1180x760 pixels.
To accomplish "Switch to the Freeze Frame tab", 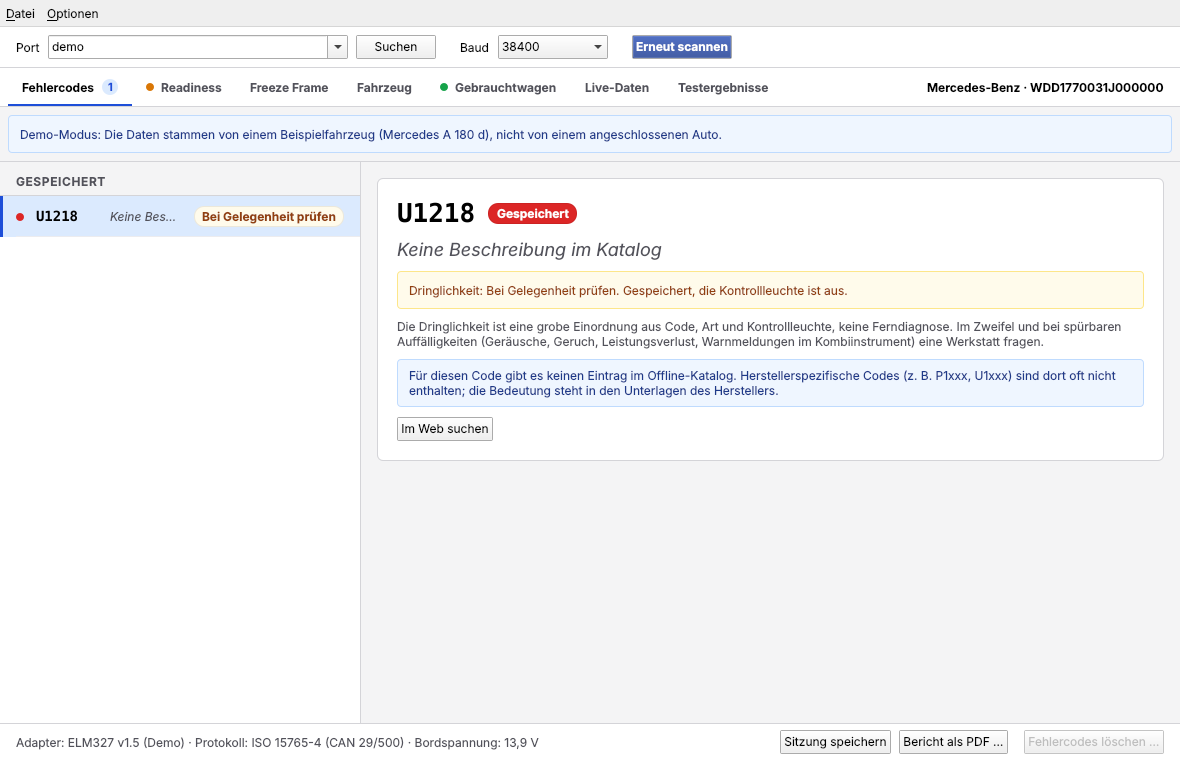I will click(289, 87).
